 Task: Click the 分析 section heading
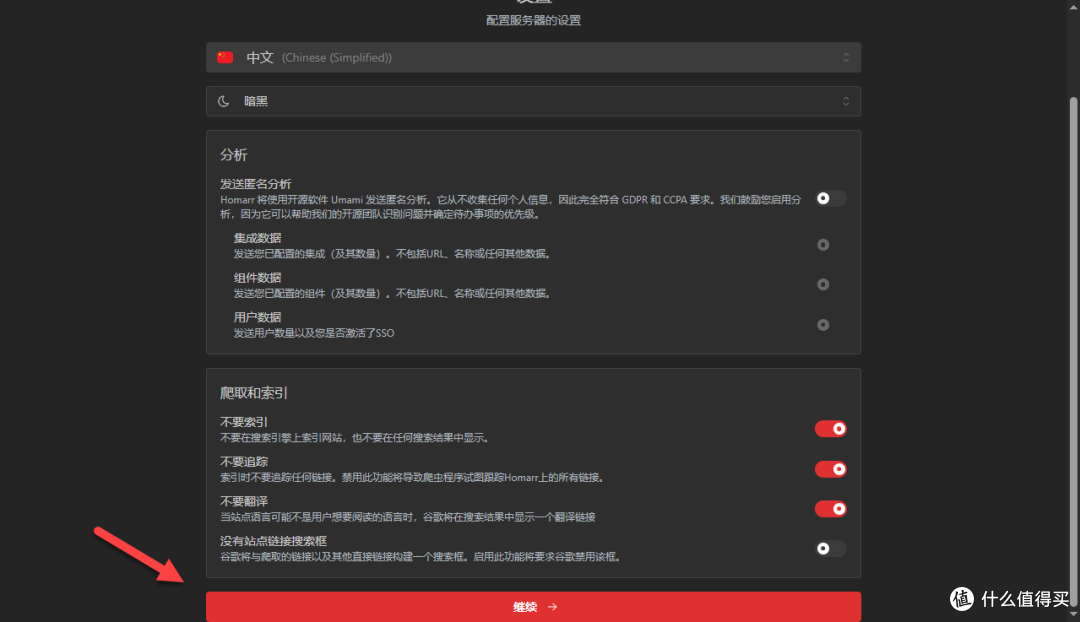coord(233,155)
